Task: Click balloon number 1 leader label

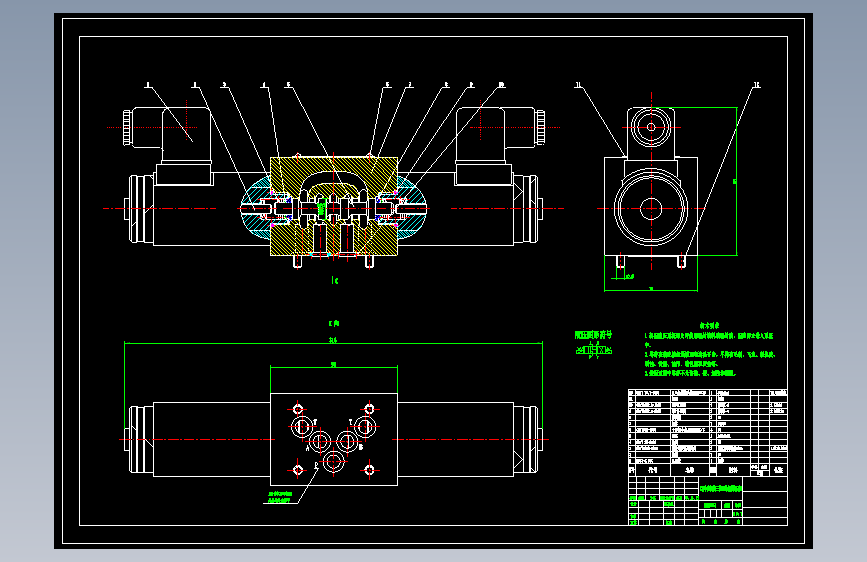Action: [x=148, y=85]
